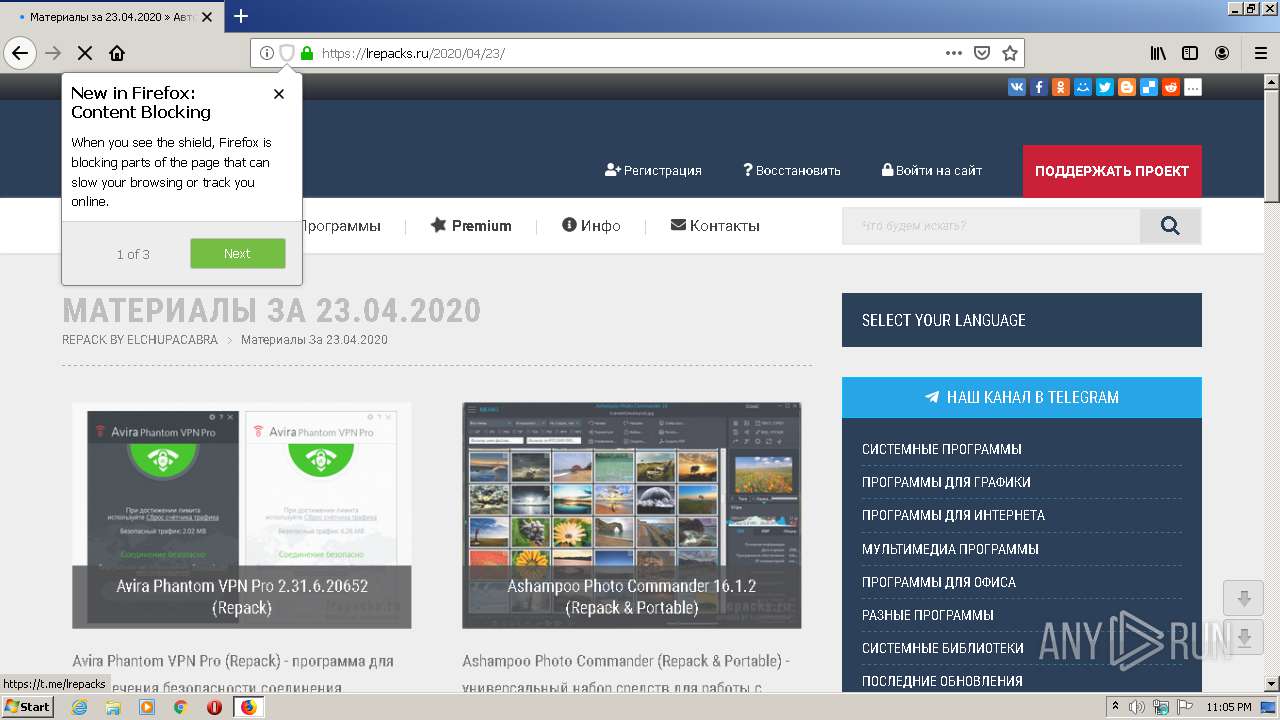Open ПРОГРАММЫ ДЛЯ ИНТЕРНЕТА category
Screen dimensions: 1280x720
(x=953, y=515)
